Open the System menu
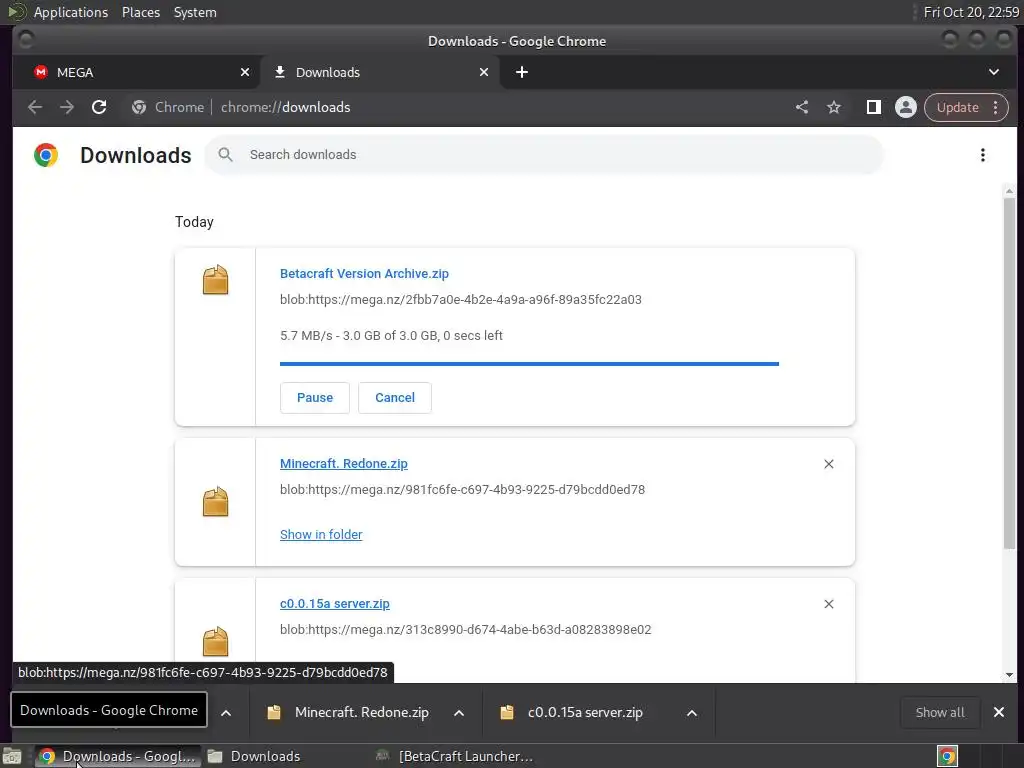The width and height of the screenshot is (1024, 768). pyautogui.click(x=195, y=12)
